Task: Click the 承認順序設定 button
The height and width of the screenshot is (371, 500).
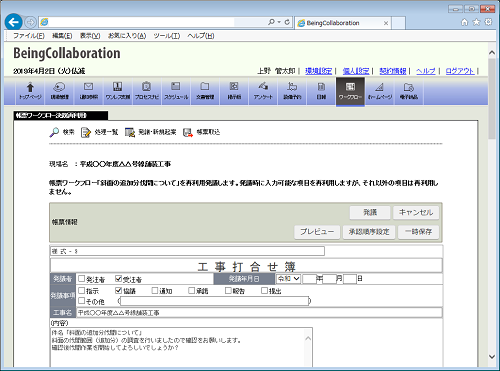Action: coord(369,232)
